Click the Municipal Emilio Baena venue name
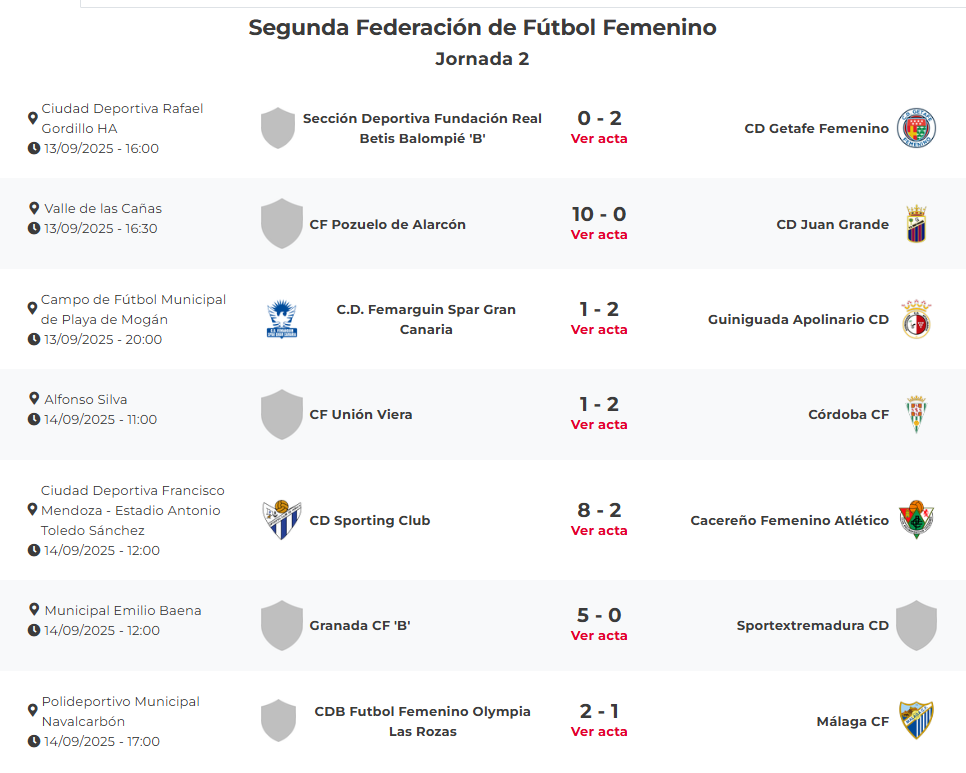Screen dimensions: 966x773 pyautogui.click(x=123, y=610)
